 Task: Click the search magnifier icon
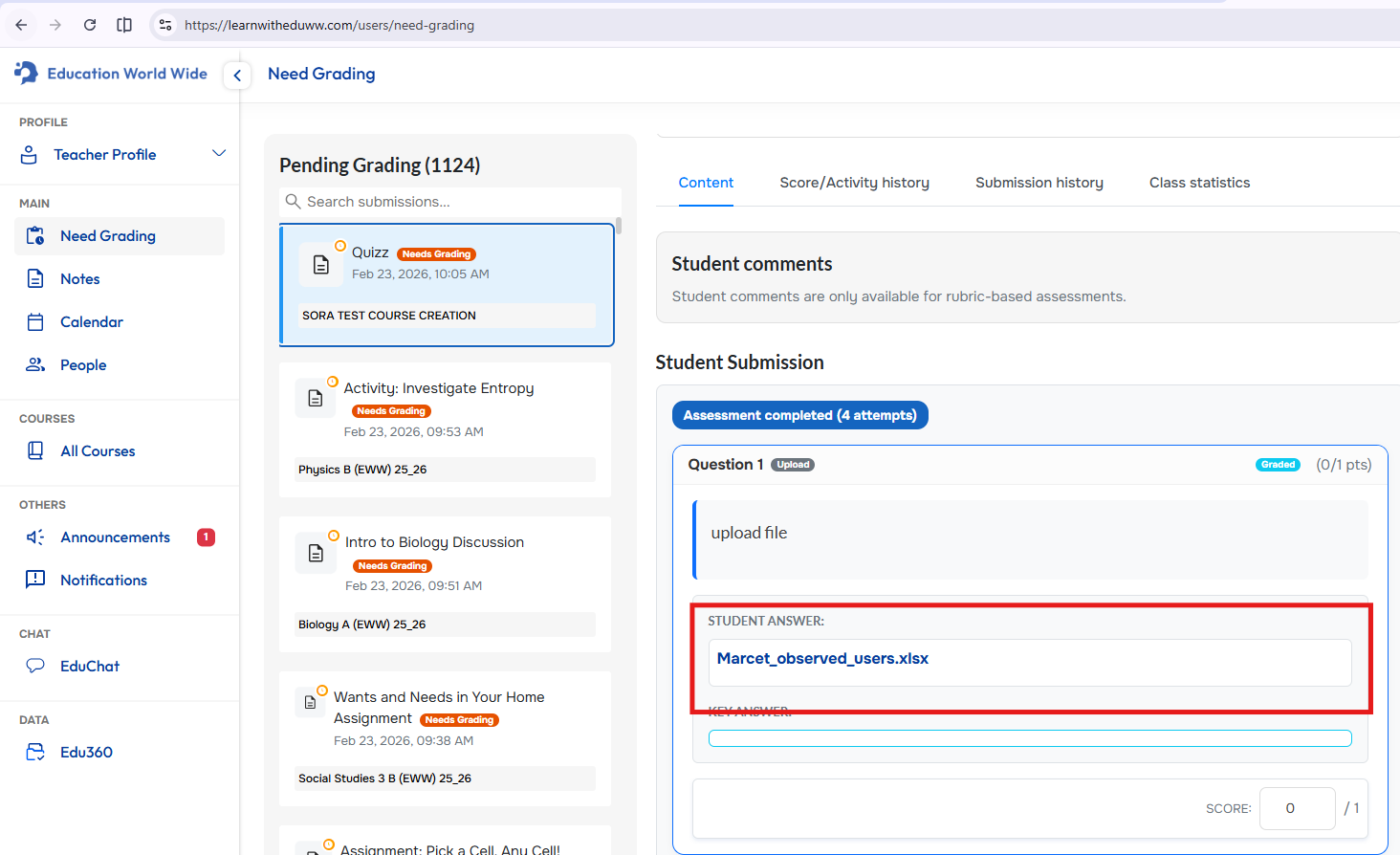[294, 202]
